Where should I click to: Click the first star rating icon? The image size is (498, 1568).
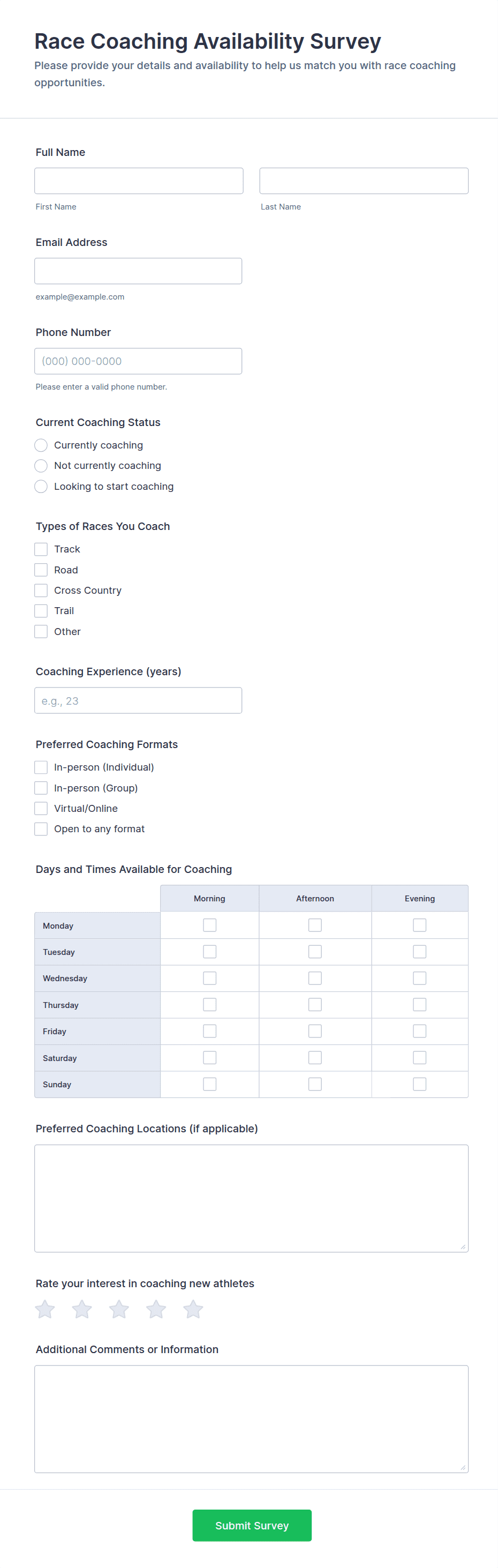click(x=45, y=1309)
